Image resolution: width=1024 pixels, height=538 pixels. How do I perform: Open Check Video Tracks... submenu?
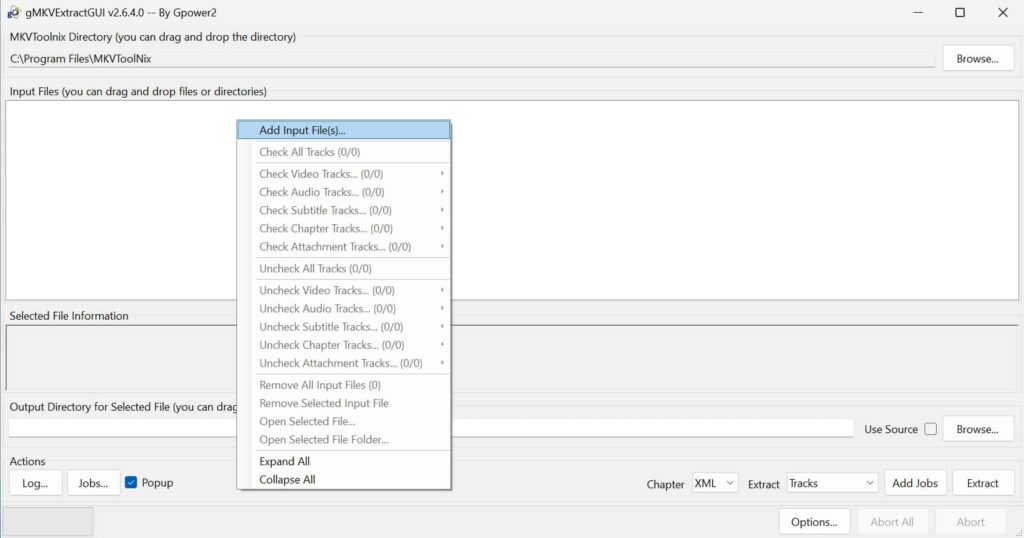tap(344, 174)
